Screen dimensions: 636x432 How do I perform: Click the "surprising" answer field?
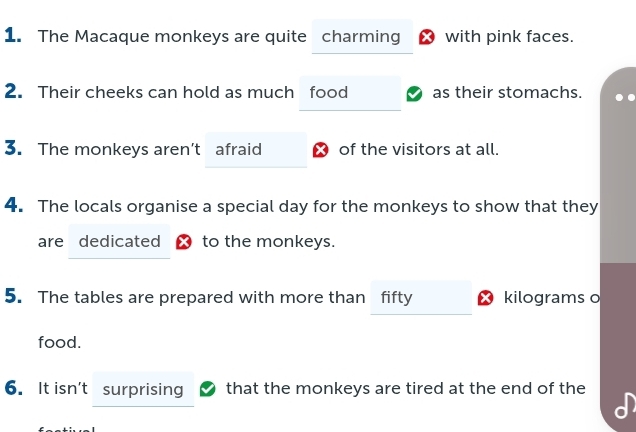click(x=143, y=389)
